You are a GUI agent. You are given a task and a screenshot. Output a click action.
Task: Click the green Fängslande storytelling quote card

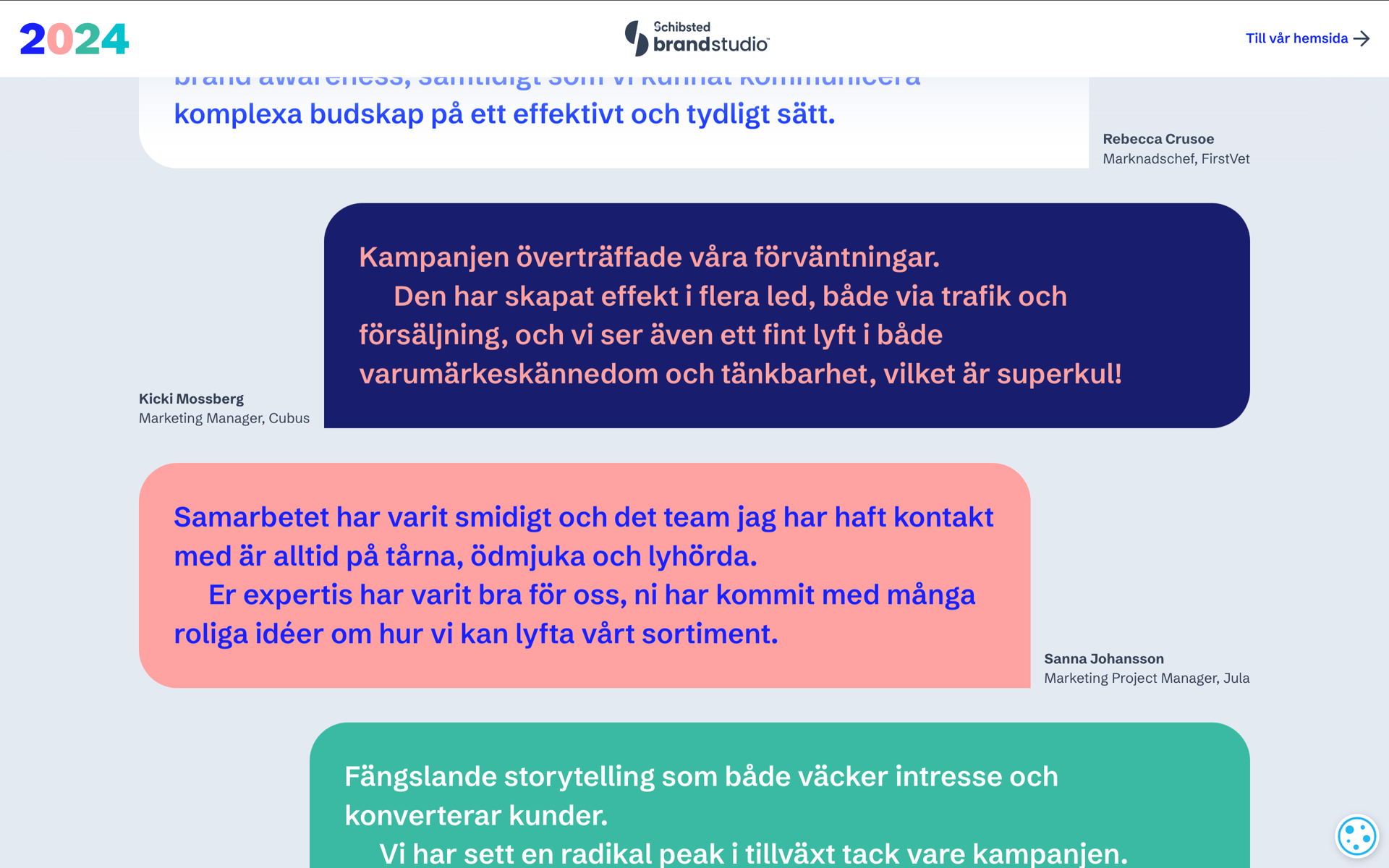780,795
